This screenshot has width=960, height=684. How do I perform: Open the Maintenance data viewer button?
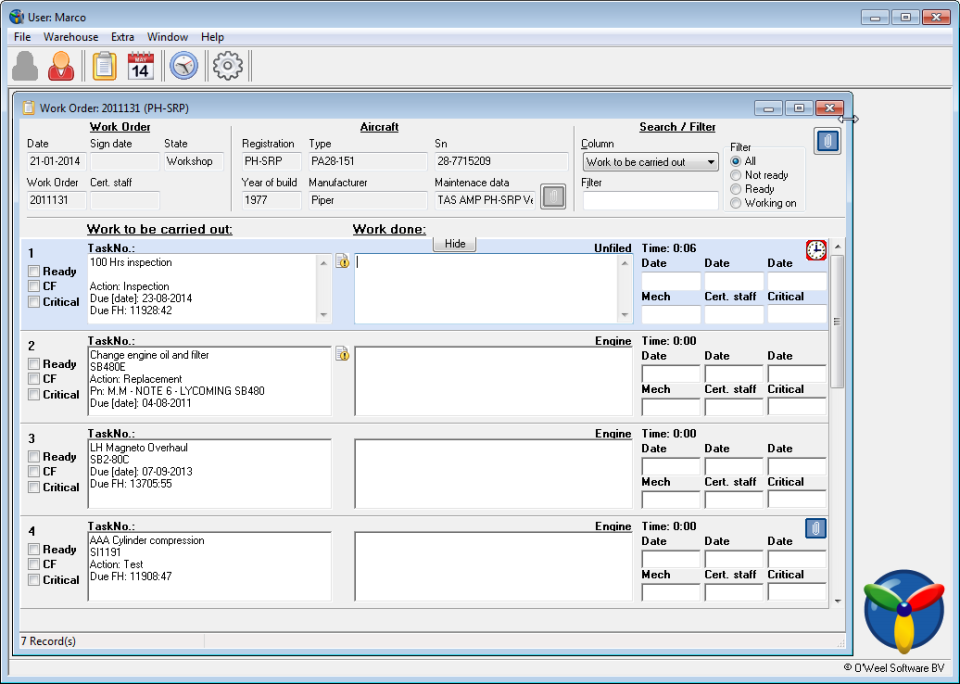(x=552, y=196)
